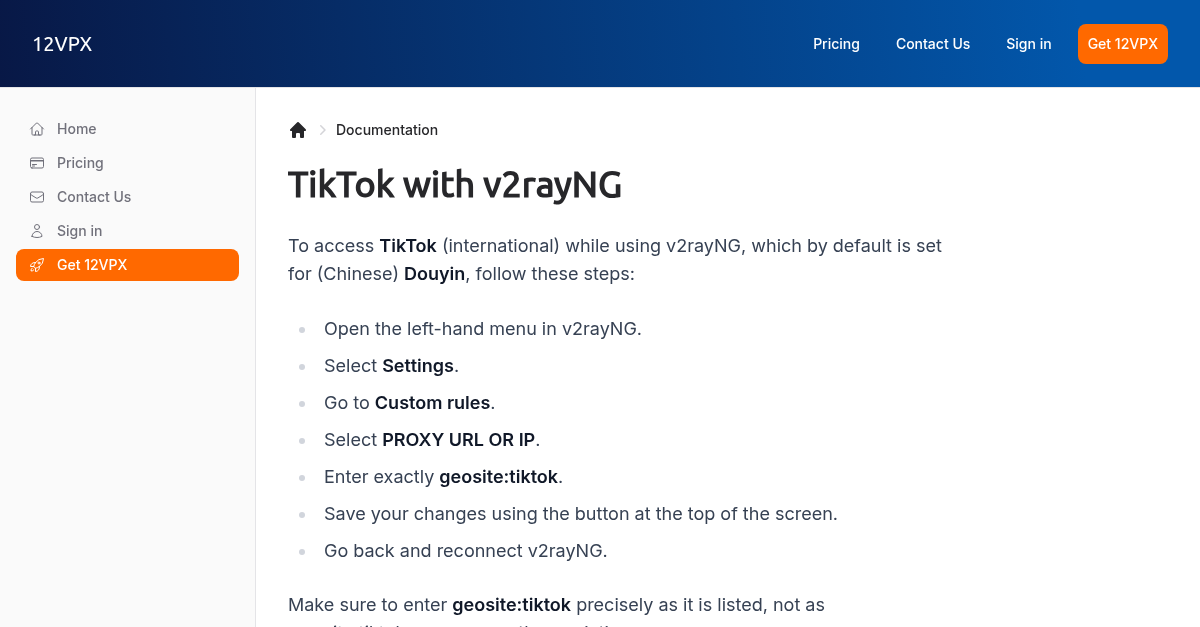
Task: Click the 12VPX logo in the top navbar
Action: tap(62, 44)
